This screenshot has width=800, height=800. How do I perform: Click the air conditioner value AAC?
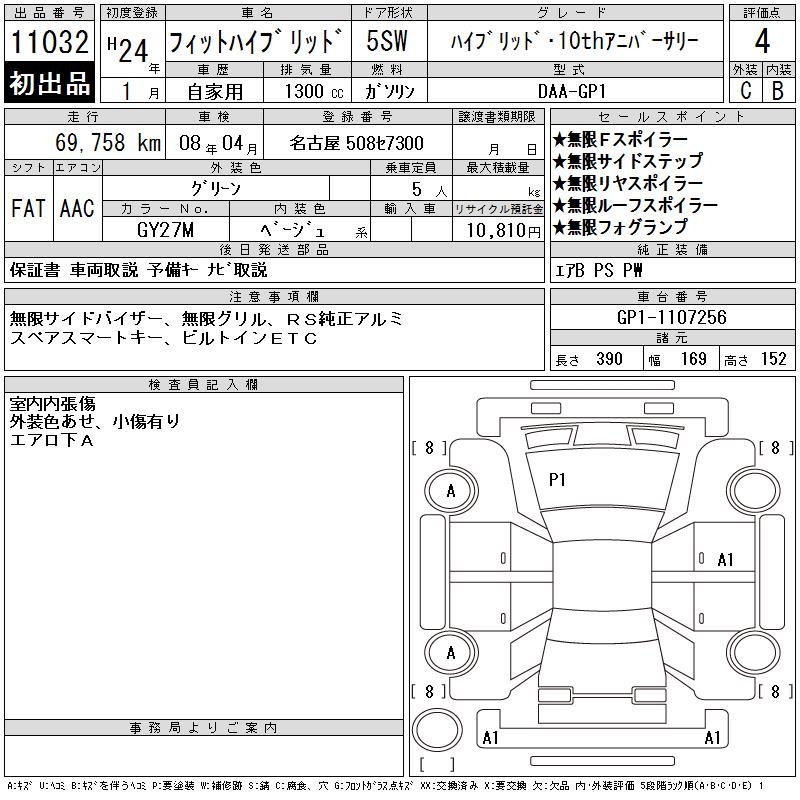77,208
